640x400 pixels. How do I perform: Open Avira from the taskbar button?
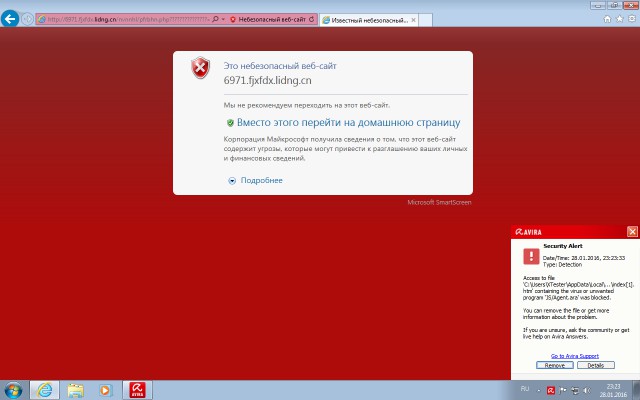(x=137, y=390)
